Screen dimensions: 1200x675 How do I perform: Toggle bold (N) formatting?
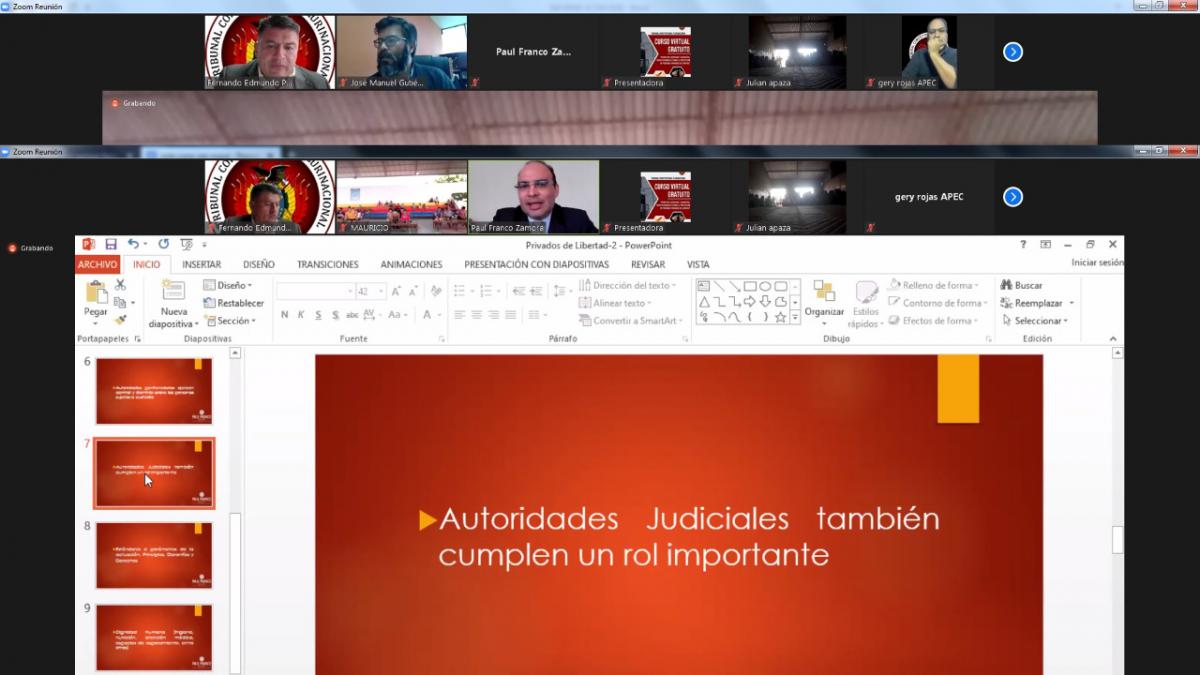click(x=285, y=315)
